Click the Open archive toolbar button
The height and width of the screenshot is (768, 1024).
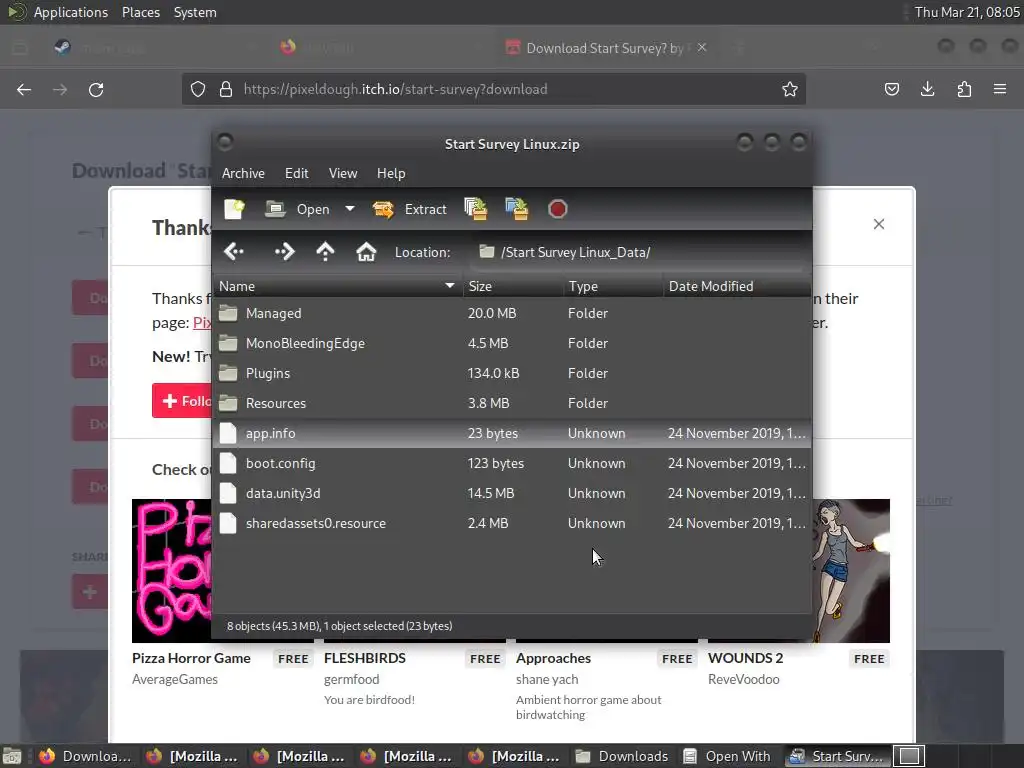[298, 209]
